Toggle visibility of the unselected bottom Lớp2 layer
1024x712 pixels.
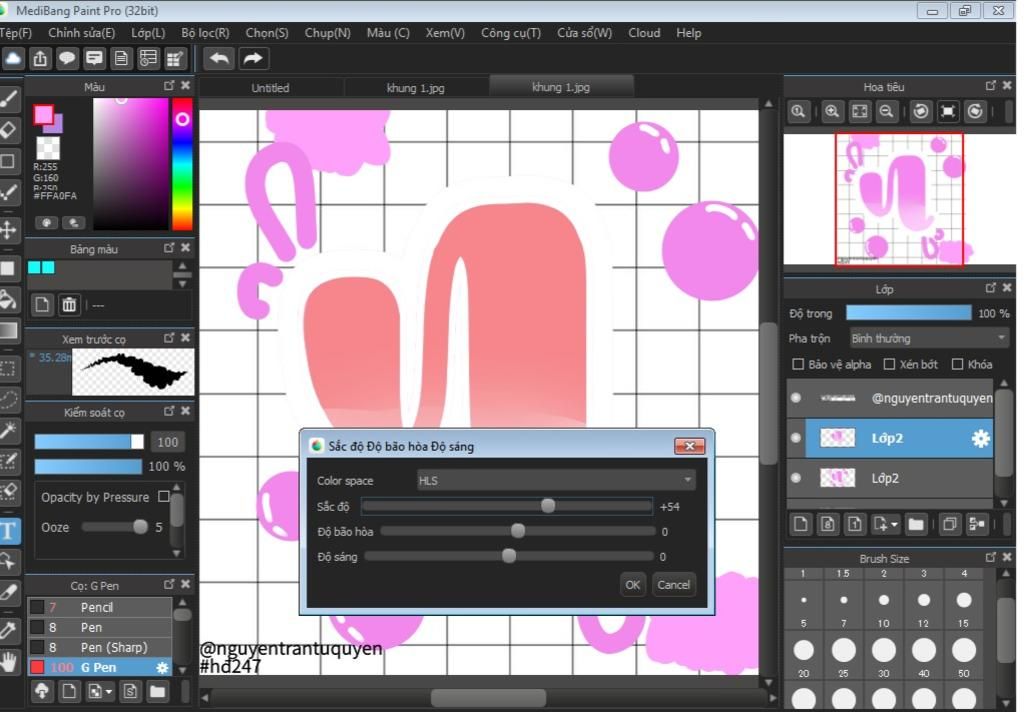point(795,478)
